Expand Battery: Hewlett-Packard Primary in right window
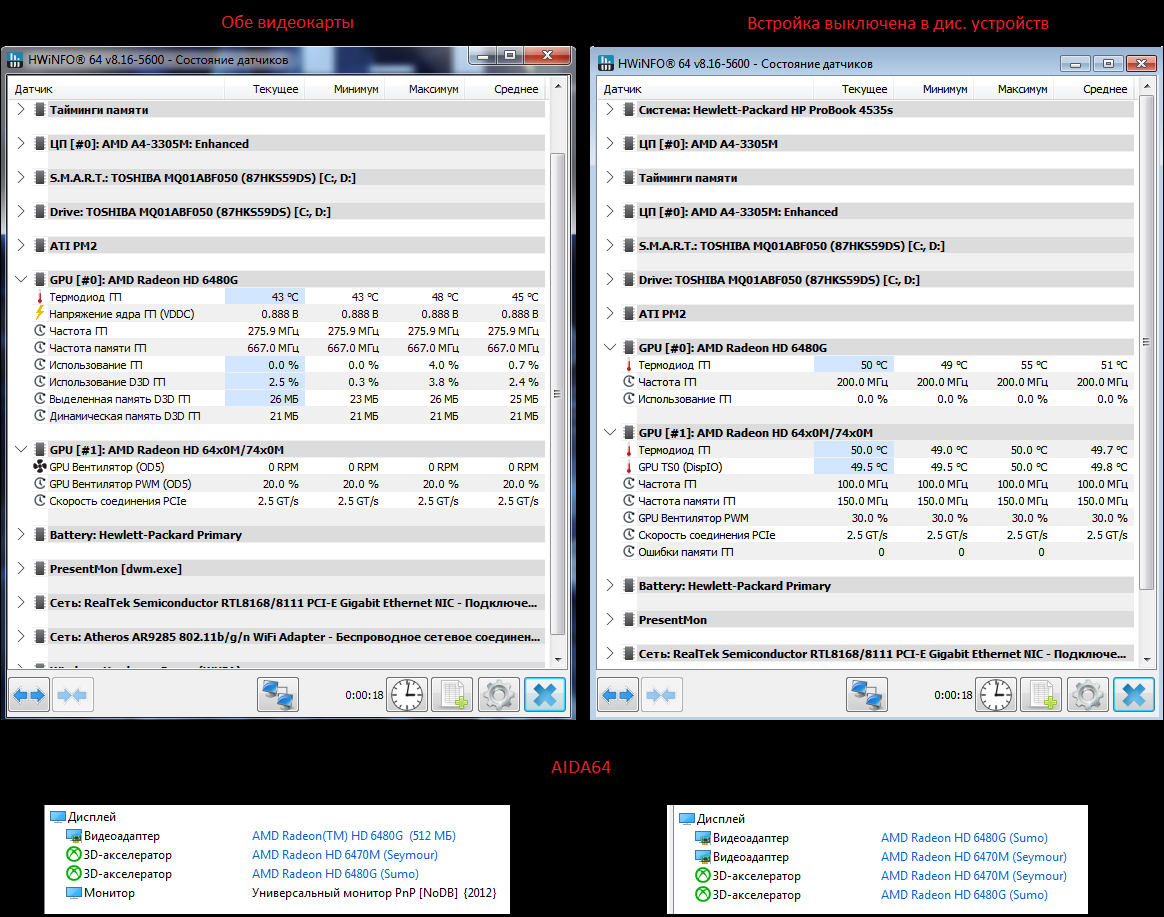 tap(611, 586)
